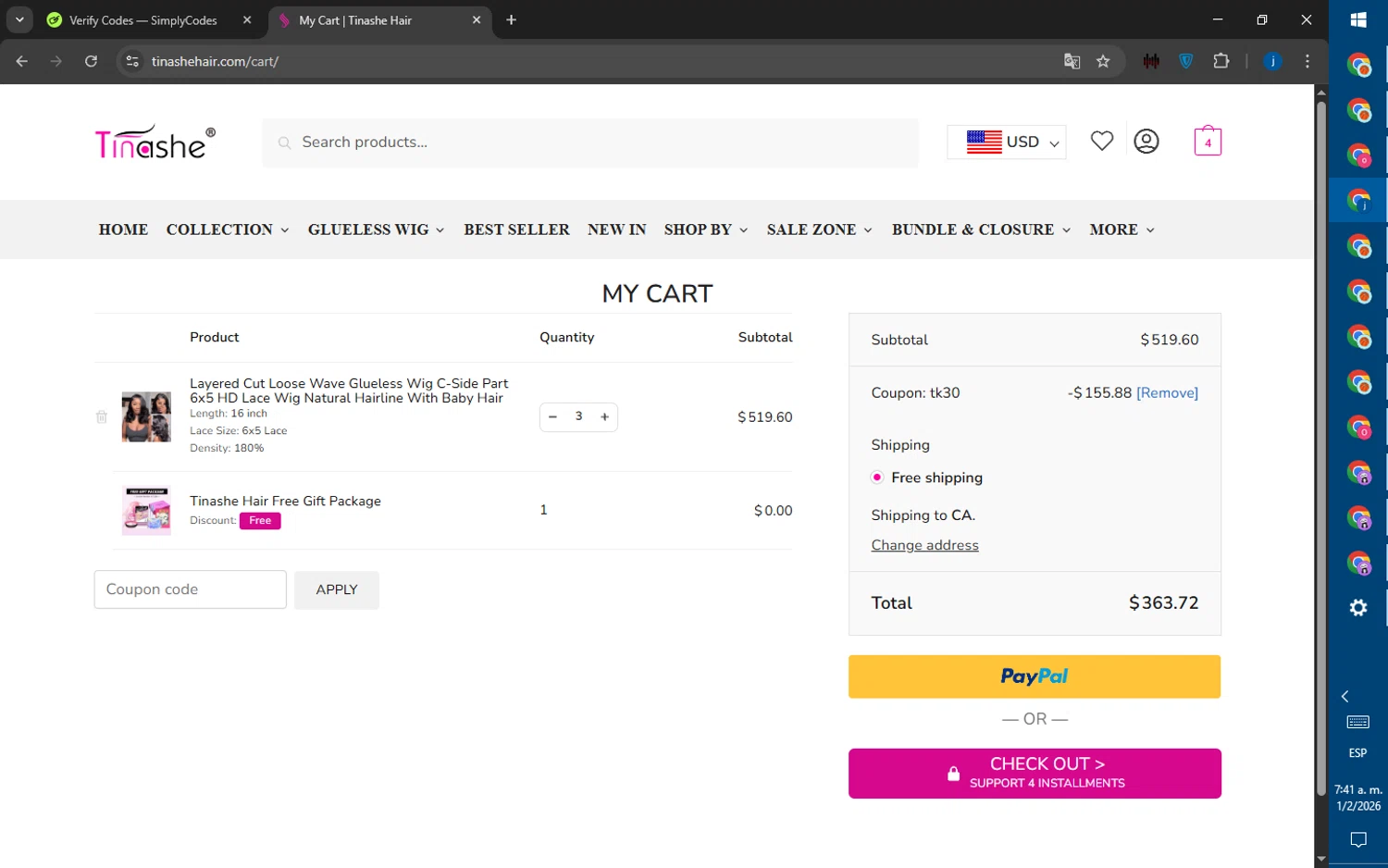Expand the COLLECTION menu

pos(228,229)
